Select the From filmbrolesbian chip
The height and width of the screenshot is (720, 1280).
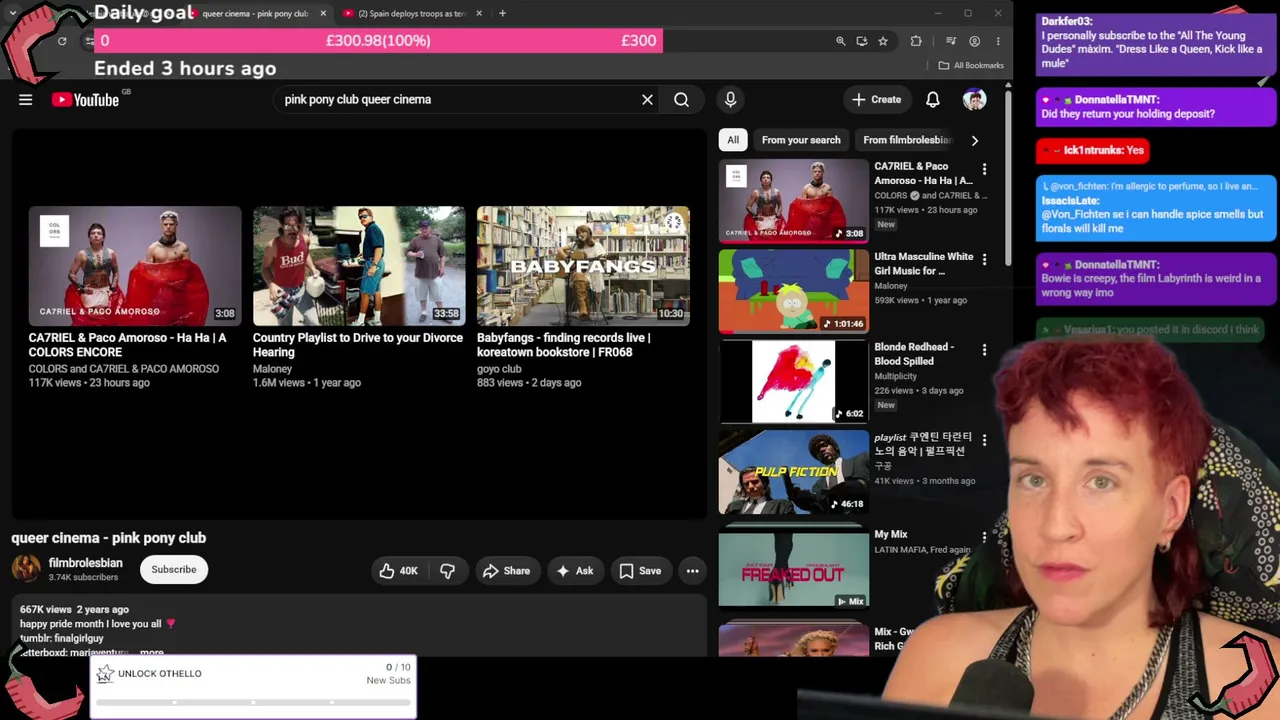tap(907, 140)
